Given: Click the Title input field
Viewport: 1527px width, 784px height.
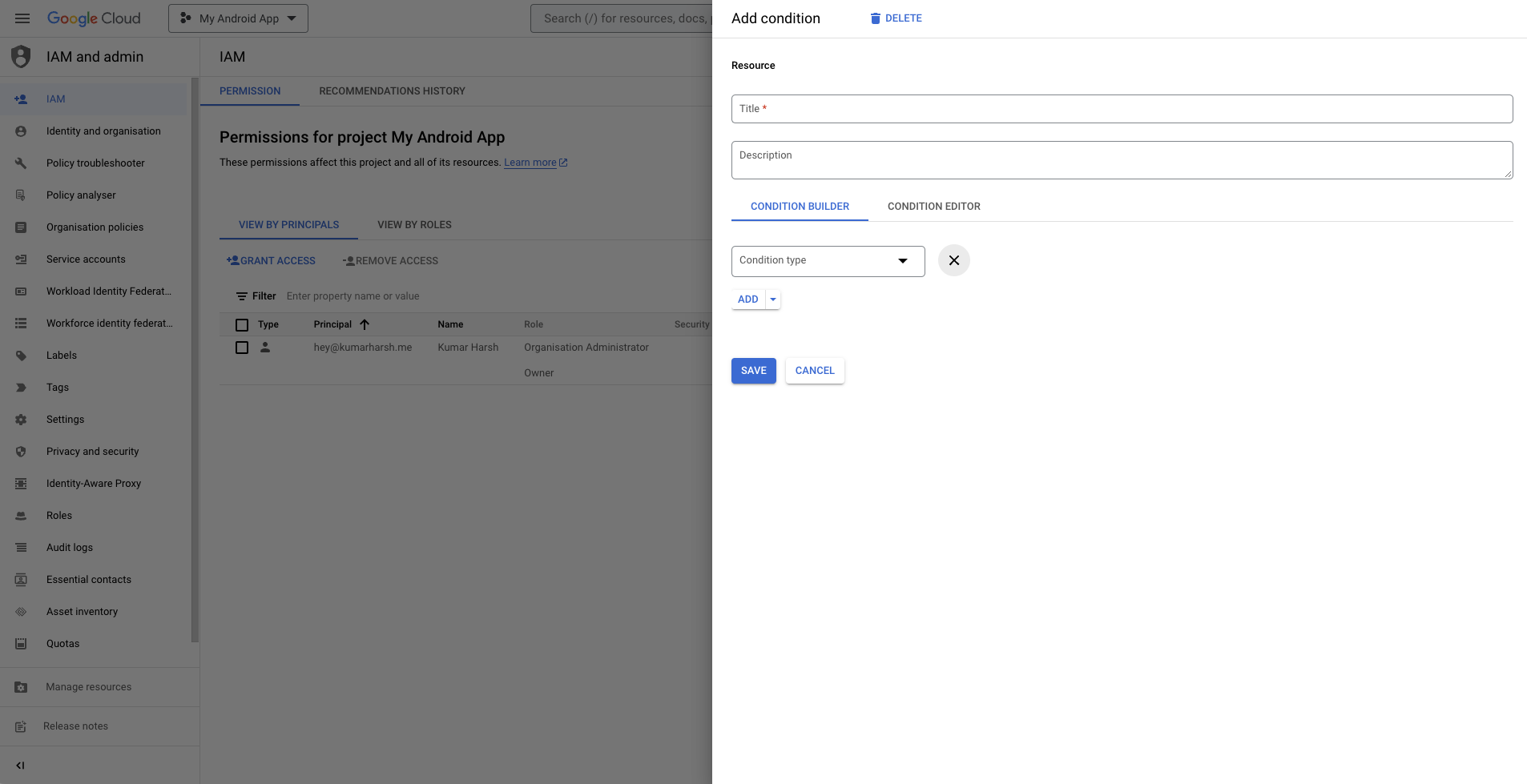Looking at the screenshot, I should pyautogui.click(x=1122, y=109).
